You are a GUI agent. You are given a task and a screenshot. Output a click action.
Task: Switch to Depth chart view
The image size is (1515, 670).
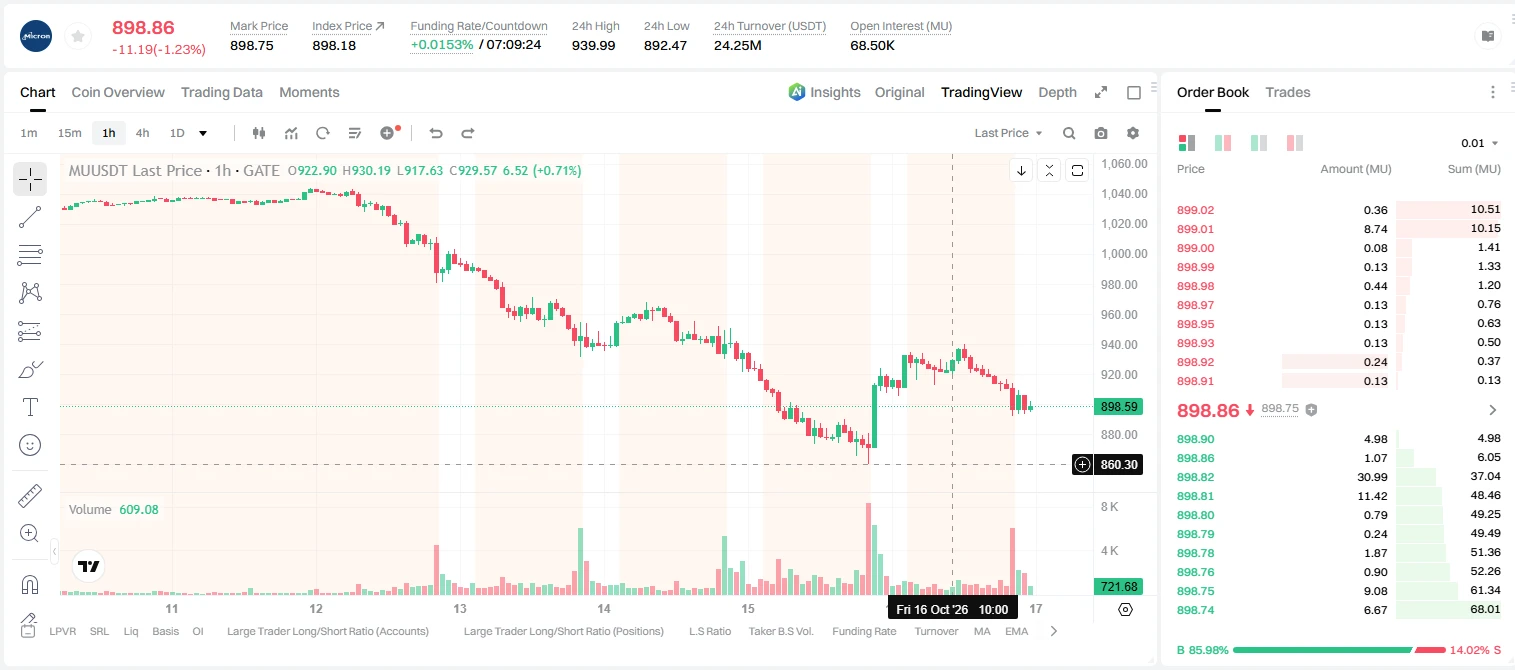[1057, 92]
